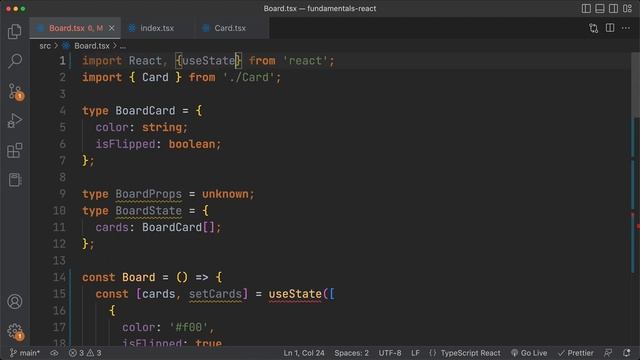Screen dimensions: 640x360
Task: Click the underlined useState call on line 15
Action: point(295,294)
